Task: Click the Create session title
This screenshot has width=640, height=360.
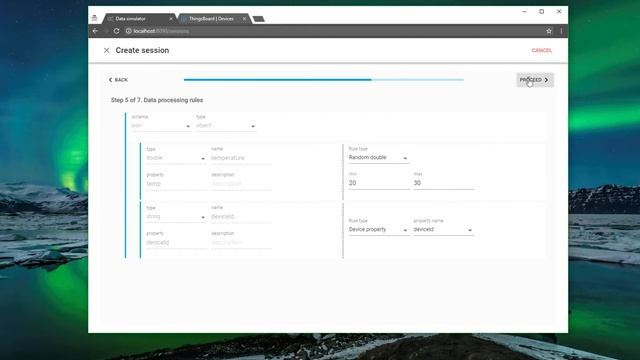Action: [x=142, y=50]
